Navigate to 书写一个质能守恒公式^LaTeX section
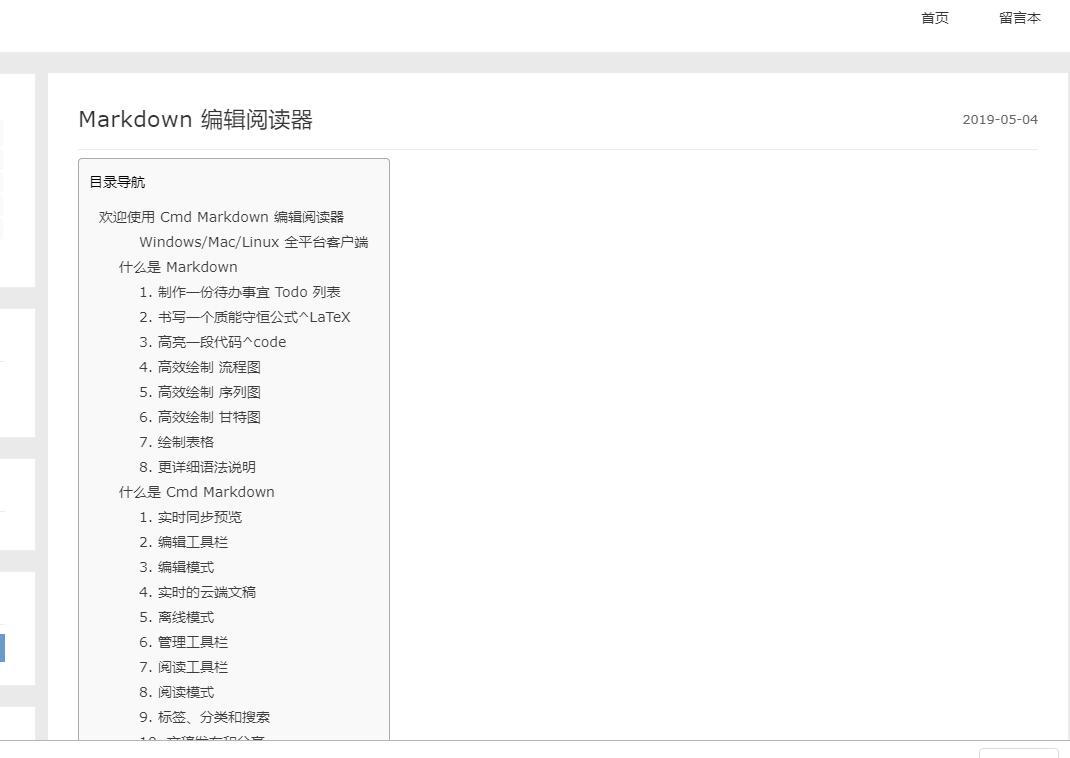Image resolution: width=1070 pixels, height=758 pixels. [x=253, y=317]
